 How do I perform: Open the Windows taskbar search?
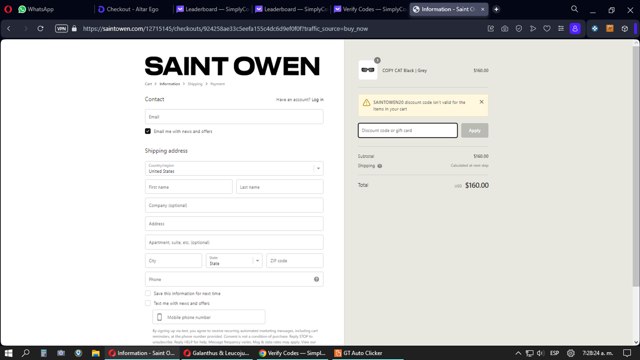25,353
